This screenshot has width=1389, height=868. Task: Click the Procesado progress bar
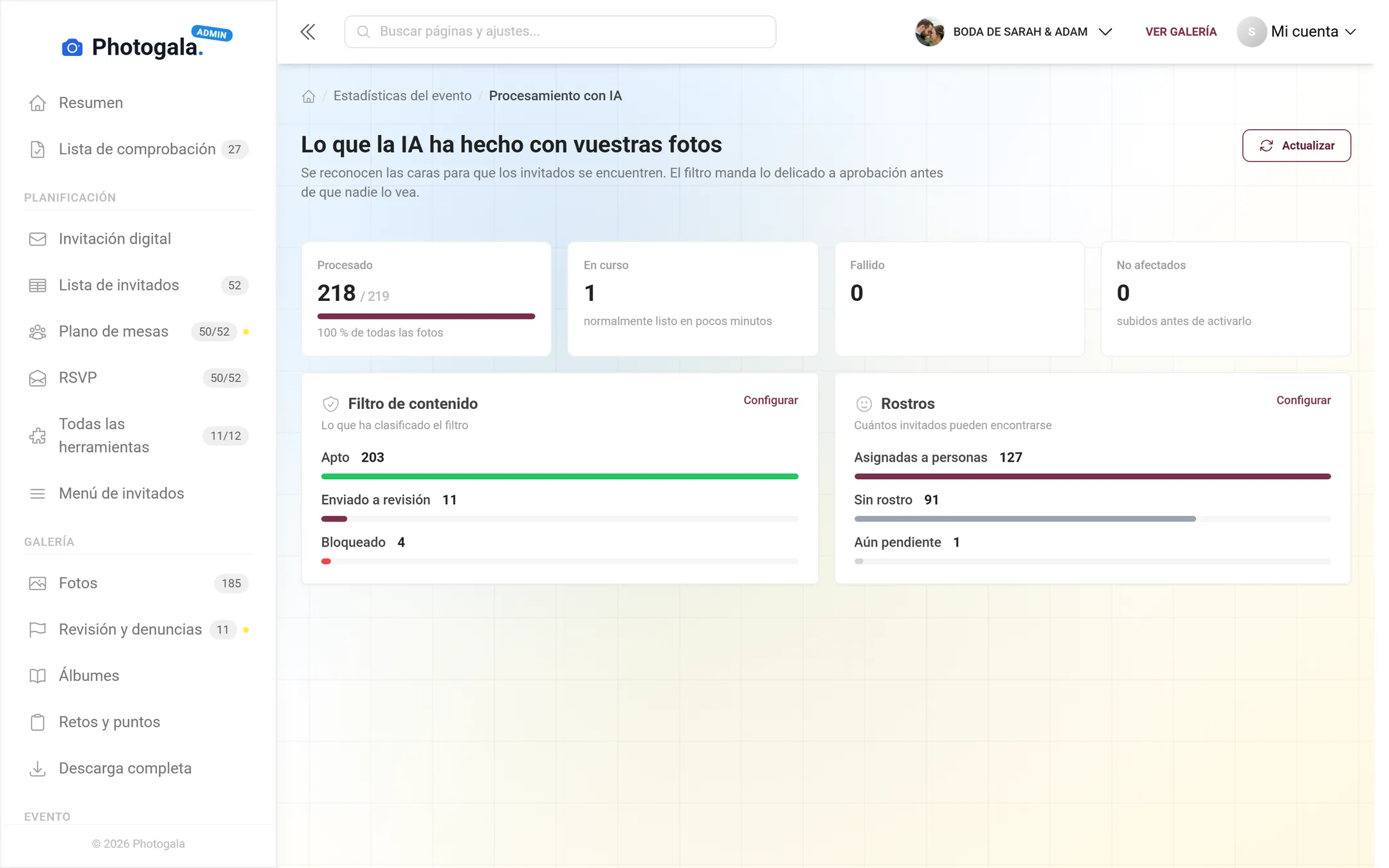pos(426,316)
